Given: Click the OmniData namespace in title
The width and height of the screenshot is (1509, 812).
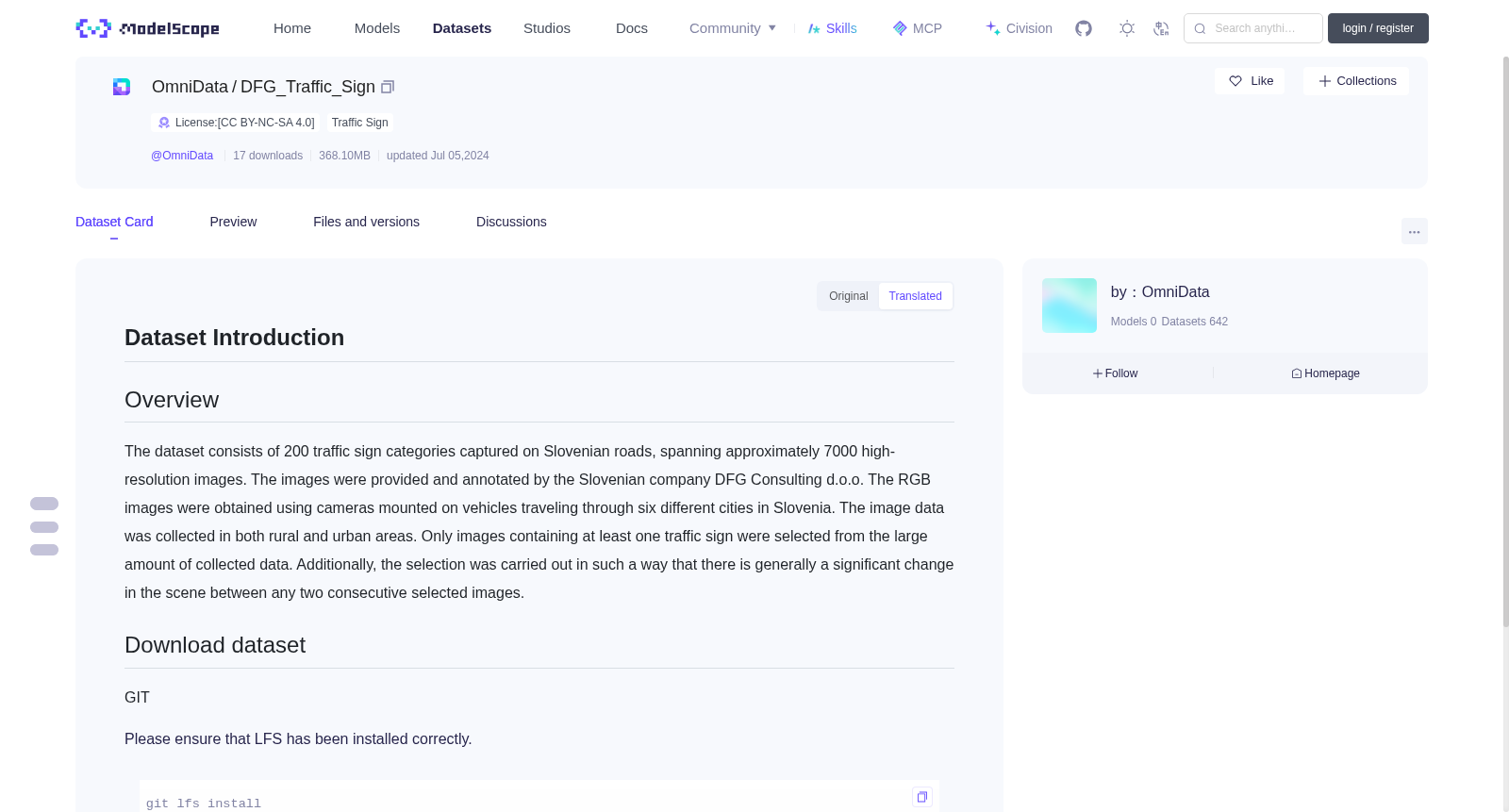Looking at the screenshot, I should tap(190, 87).
